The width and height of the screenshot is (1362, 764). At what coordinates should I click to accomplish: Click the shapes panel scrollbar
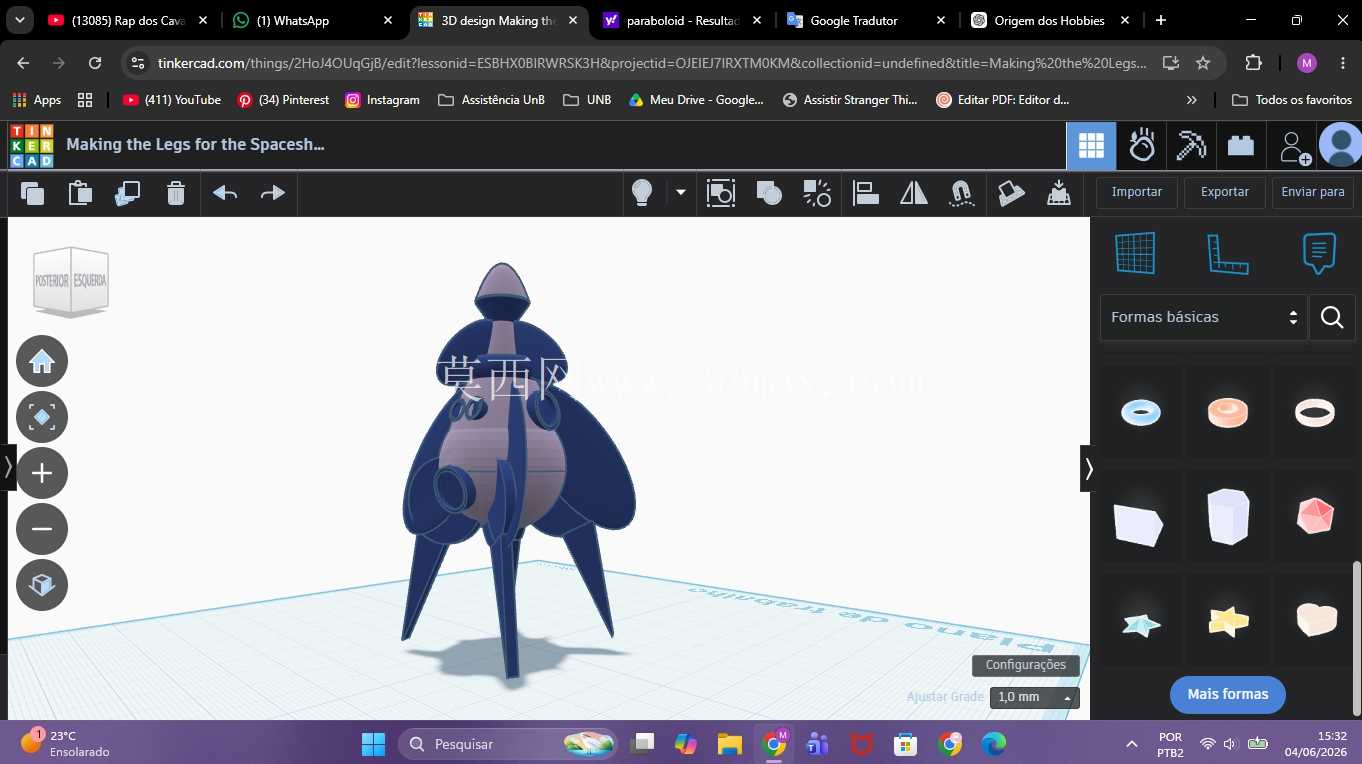(x=1357, y=638)
